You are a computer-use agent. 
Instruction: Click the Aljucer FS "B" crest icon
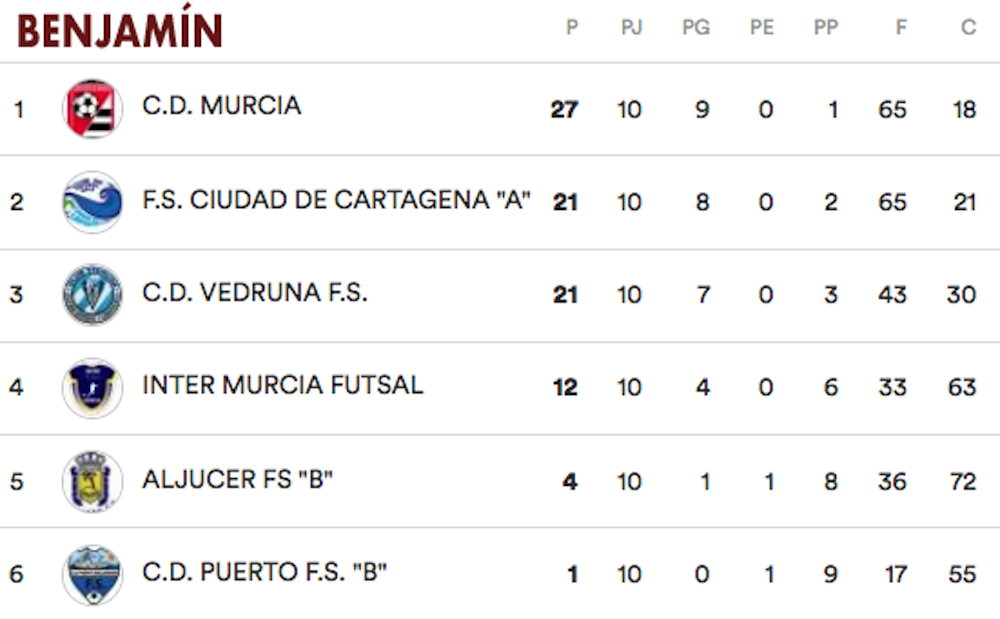pyautogui.click(x=92, y=481)
